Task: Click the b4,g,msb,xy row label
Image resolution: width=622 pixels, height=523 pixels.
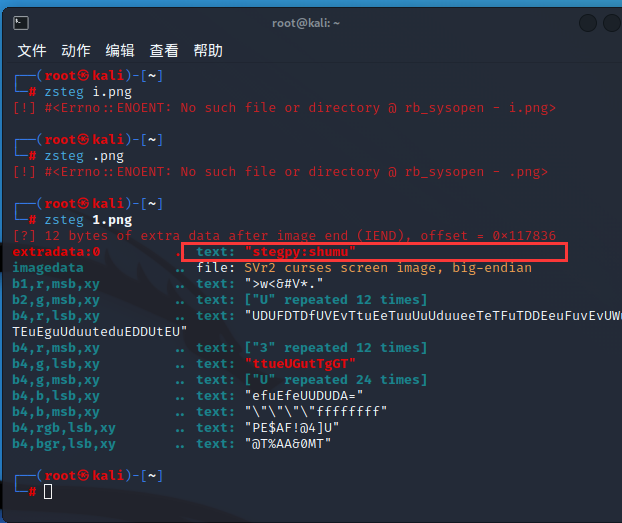Action: point(56,380)
